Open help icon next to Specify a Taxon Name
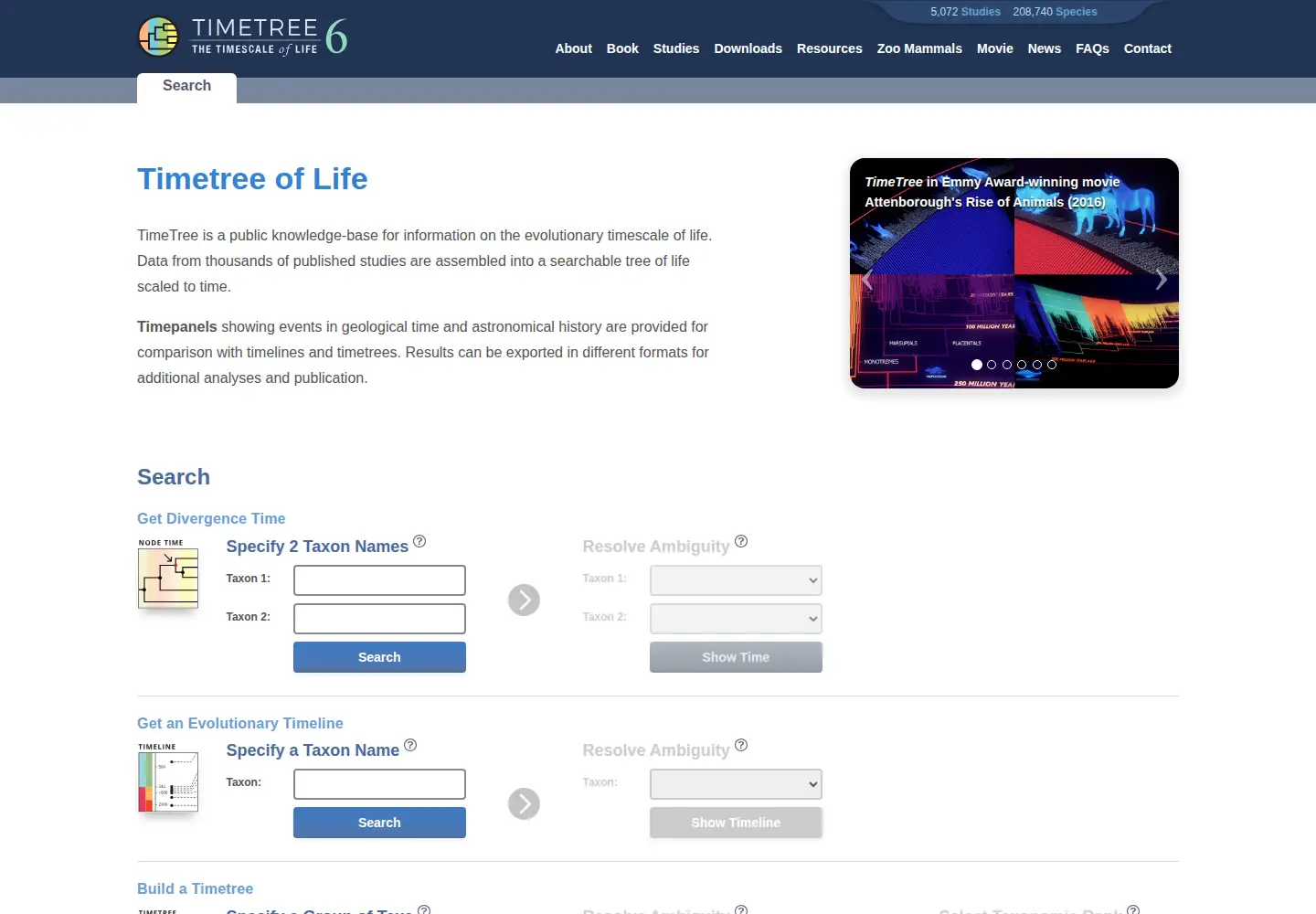The image size is (1316, 914). tap(410, 745)
